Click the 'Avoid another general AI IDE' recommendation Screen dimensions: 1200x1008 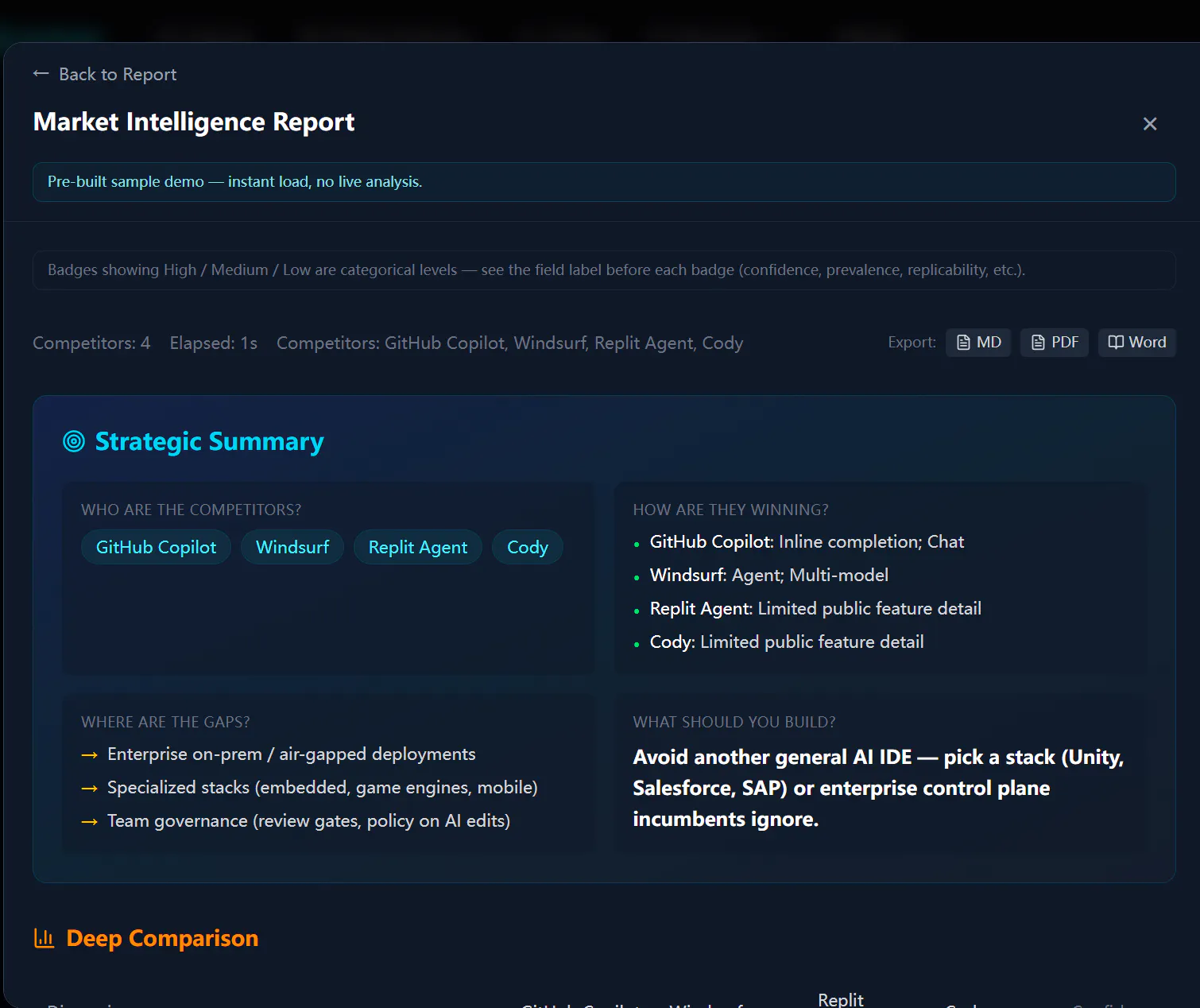[x=878, y=788]
